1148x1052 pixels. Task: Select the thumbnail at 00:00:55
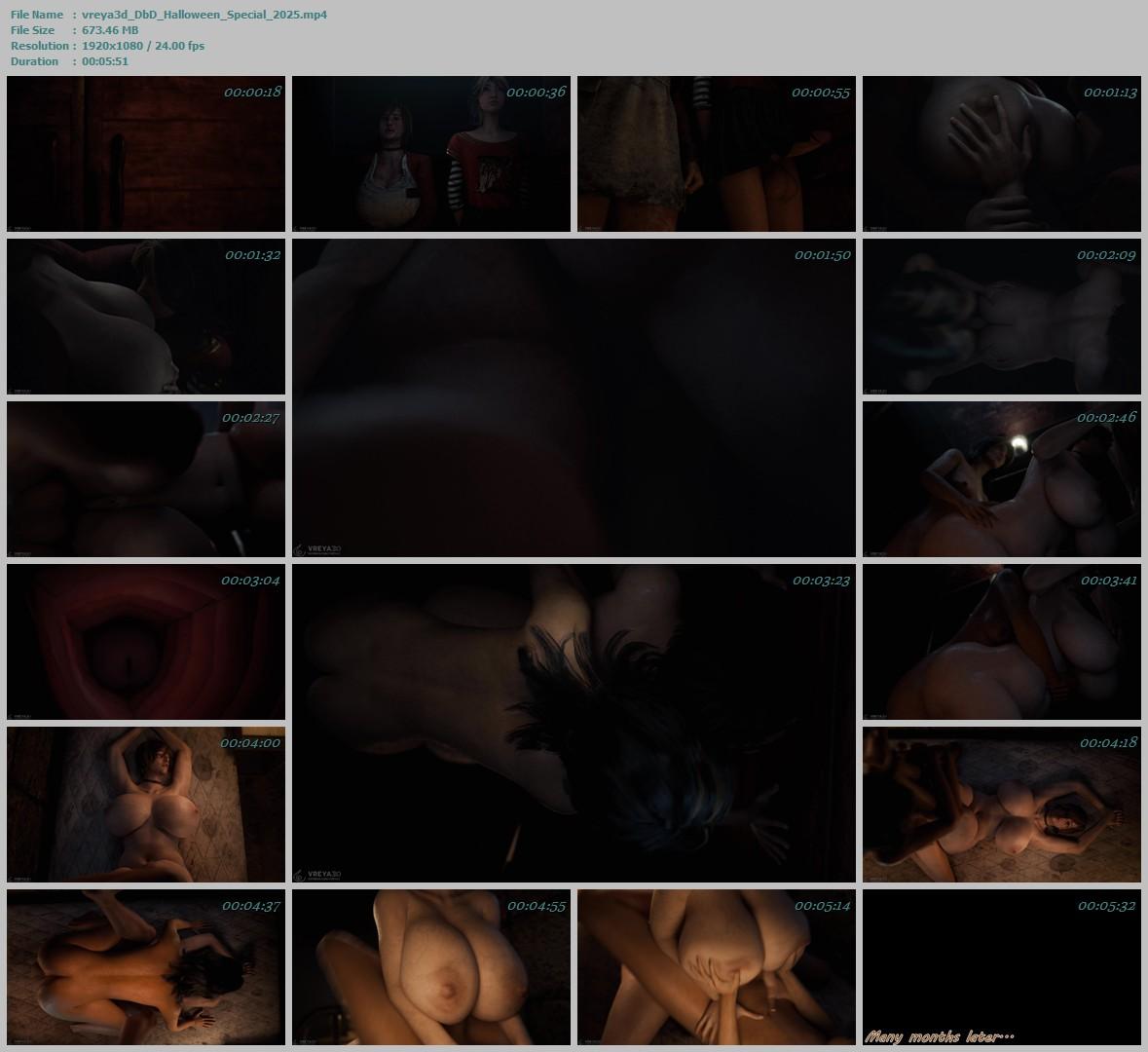click(717, 154)
